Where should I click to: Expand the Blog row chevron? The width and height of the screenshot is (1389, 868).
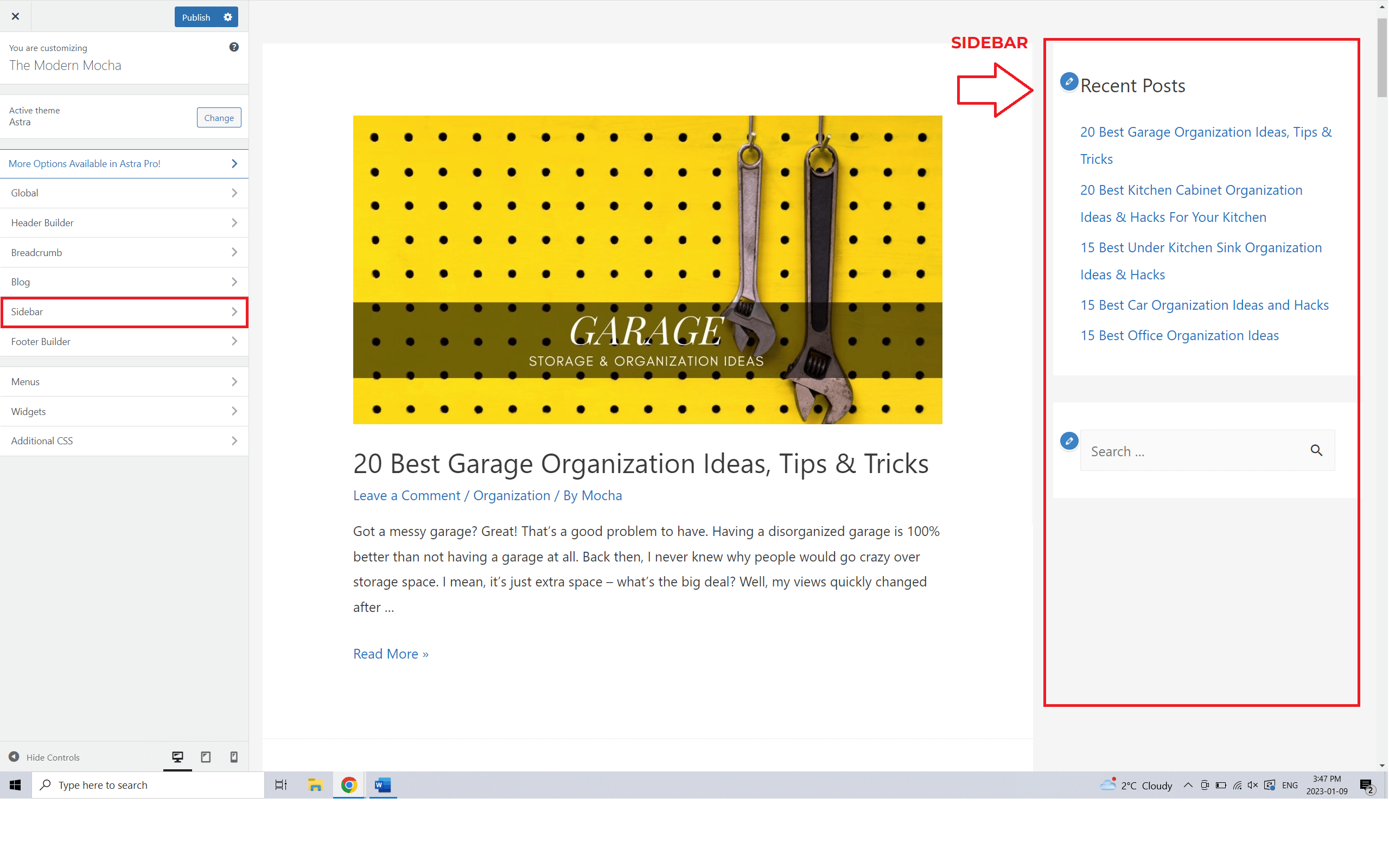click(x=234, y=282)
